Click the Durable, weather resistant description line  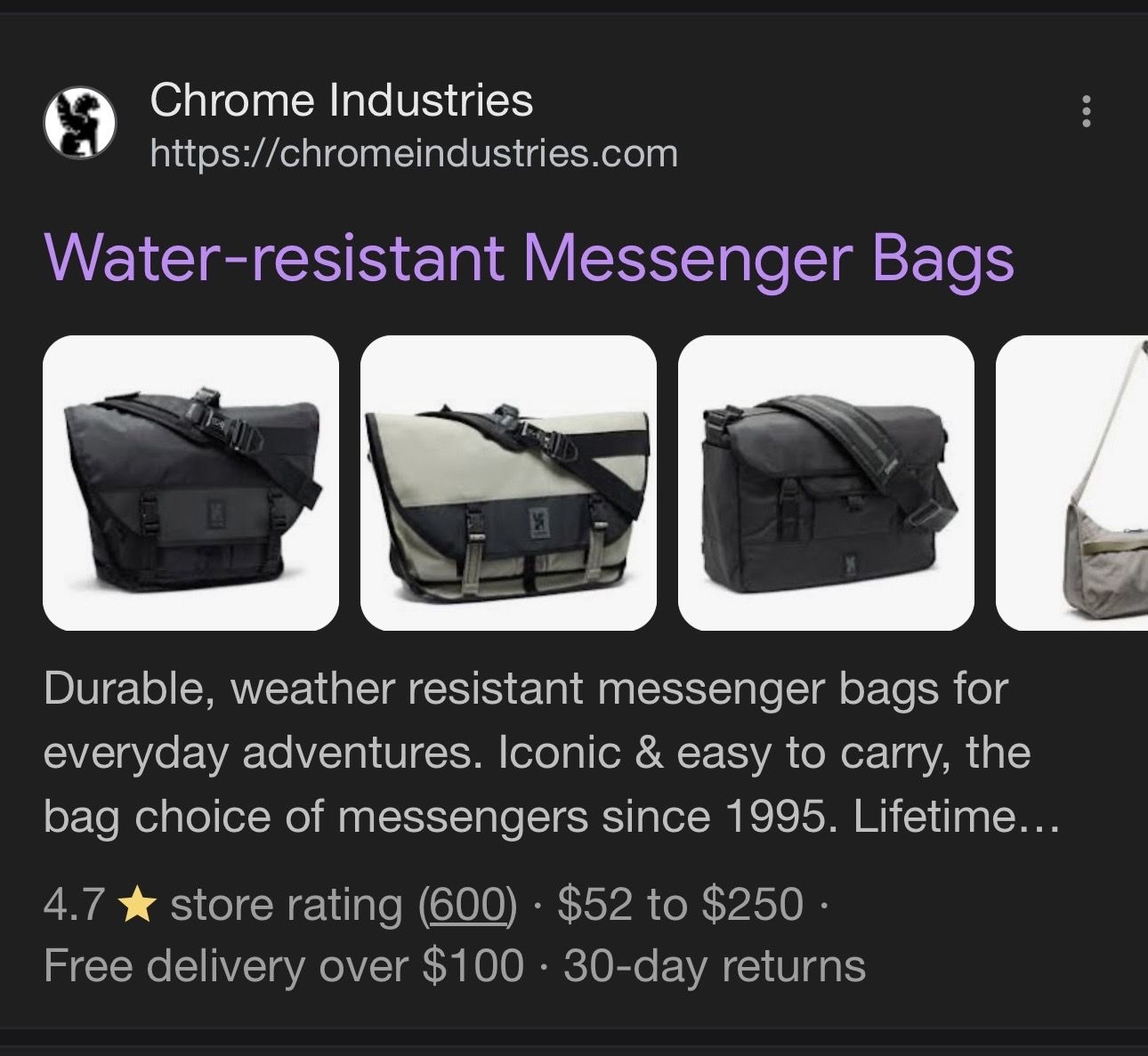(x=525, y=689)
